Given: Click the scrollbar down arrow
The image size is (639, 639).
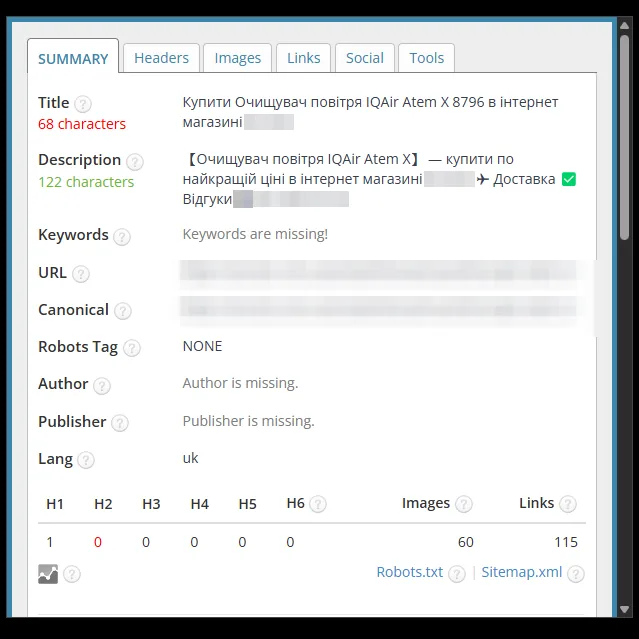Looking at the screenshot, I should (x=624, y=609).
